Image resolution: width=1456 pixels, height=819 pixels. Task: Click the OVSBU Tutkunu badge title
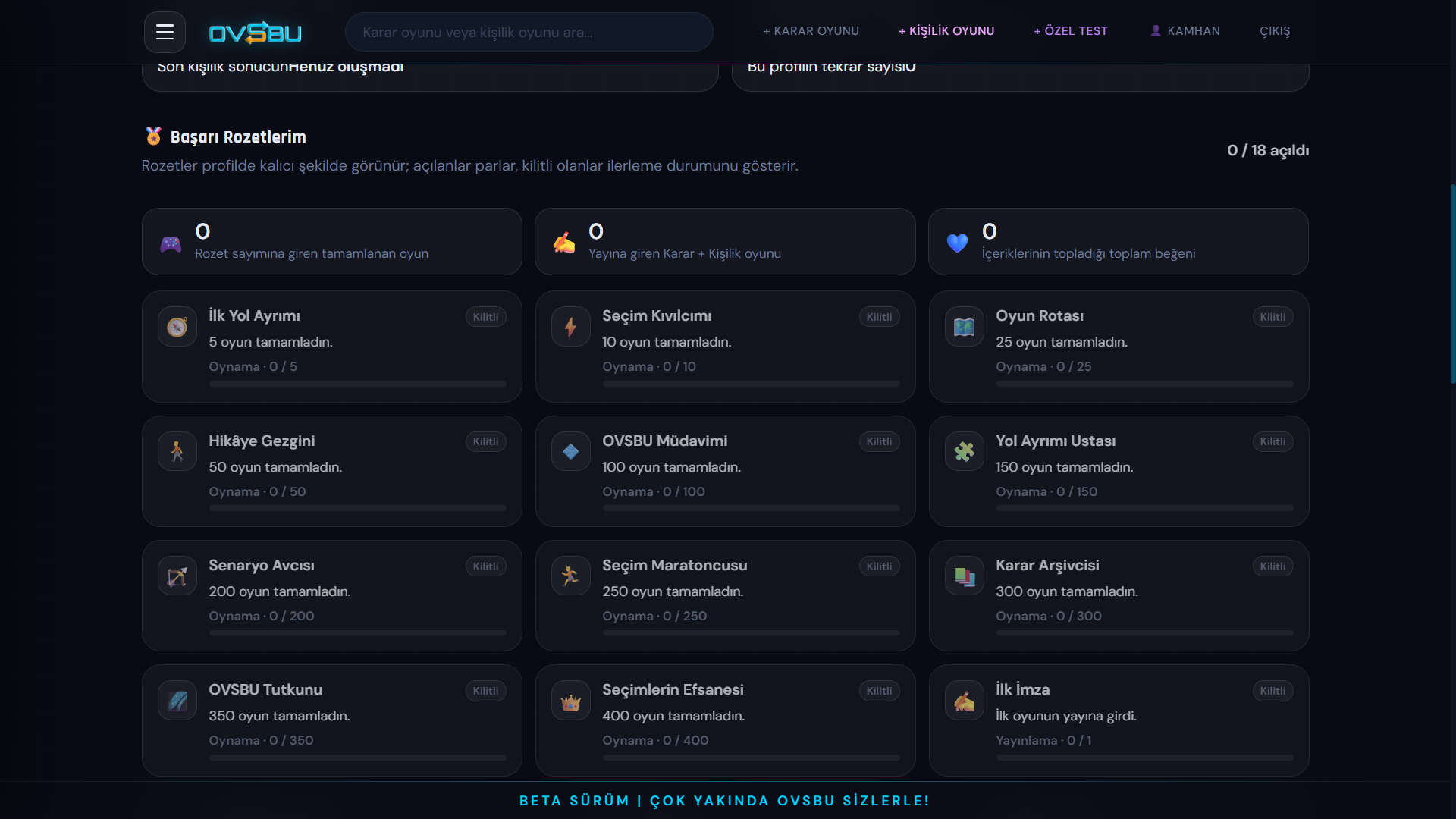point(265,689)
